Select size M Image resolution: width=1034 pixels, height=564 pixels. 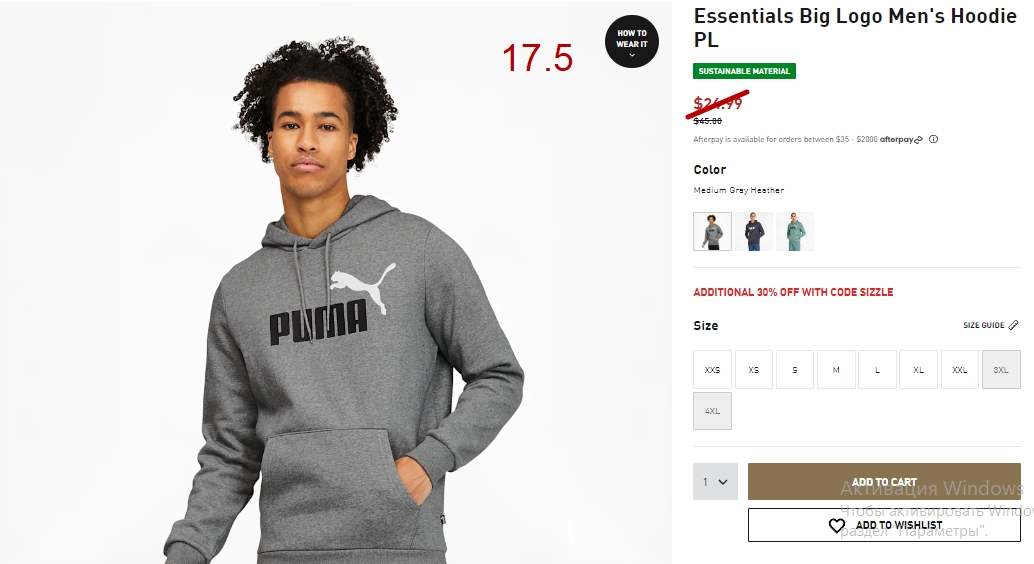click(x=836, y=369)
